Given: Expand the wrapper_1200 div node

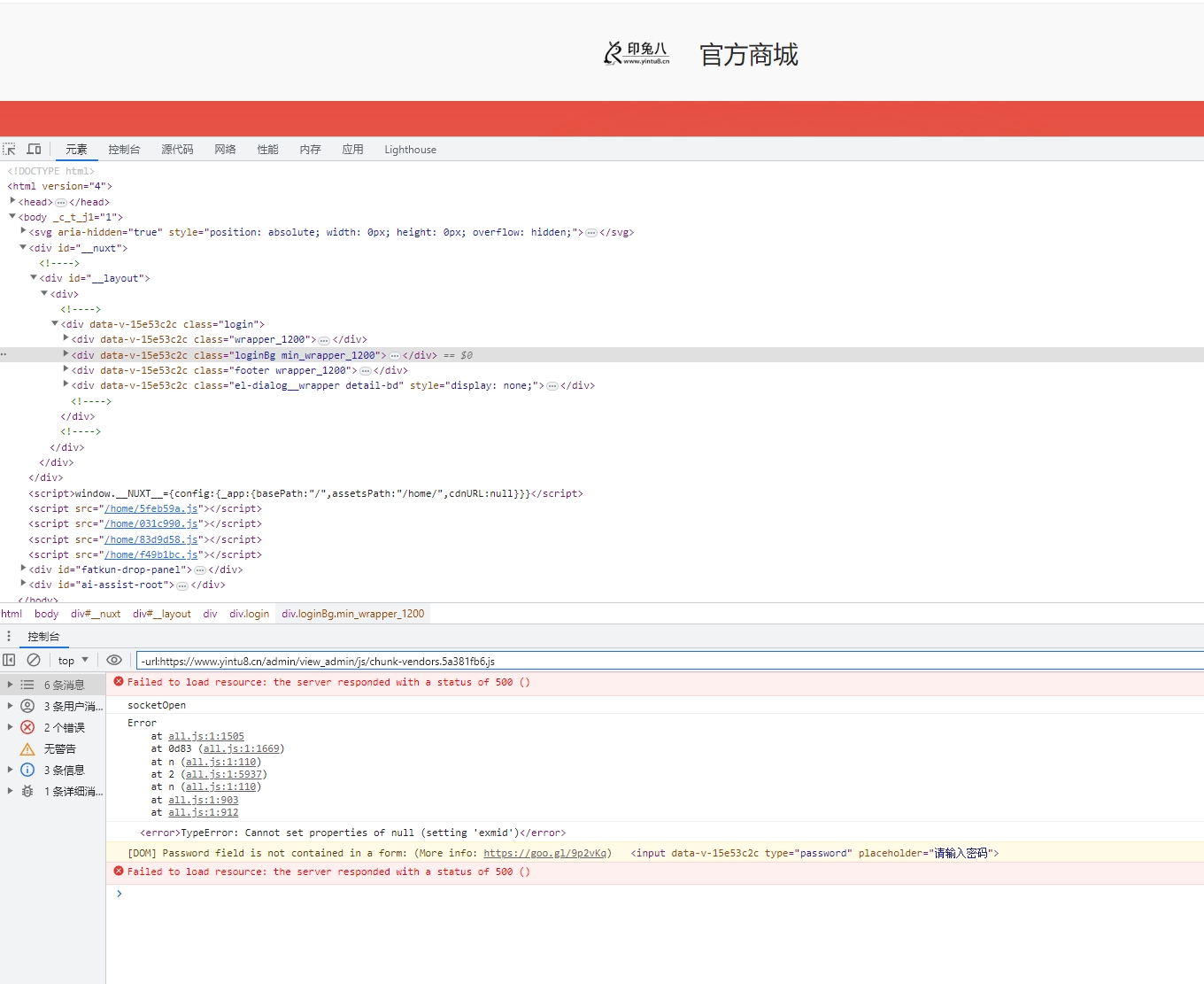Looking at the screenshot, I should 66,338.
